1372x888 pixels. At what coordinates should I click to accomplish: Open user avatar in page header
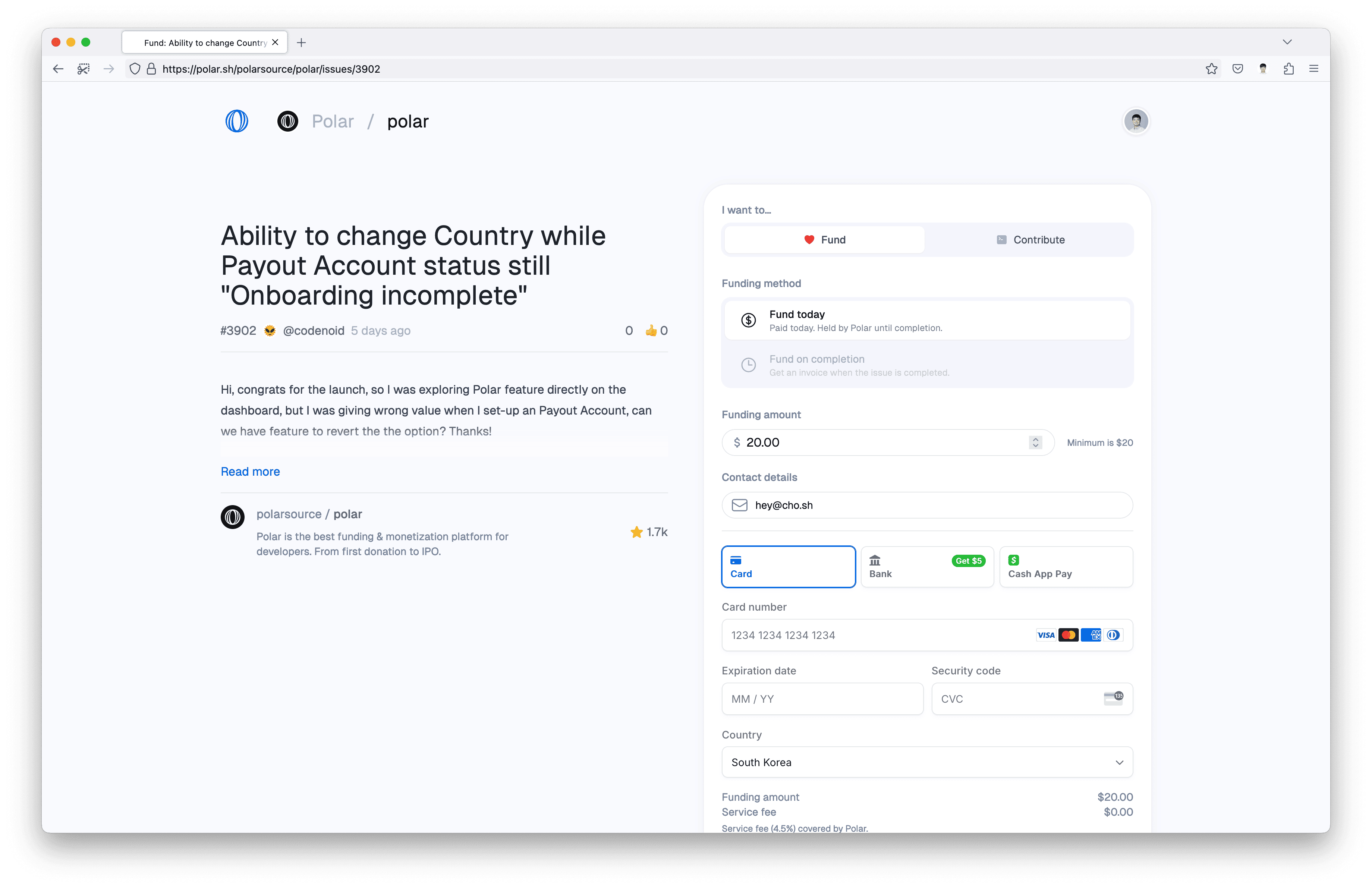click(x=1136, y=121)
